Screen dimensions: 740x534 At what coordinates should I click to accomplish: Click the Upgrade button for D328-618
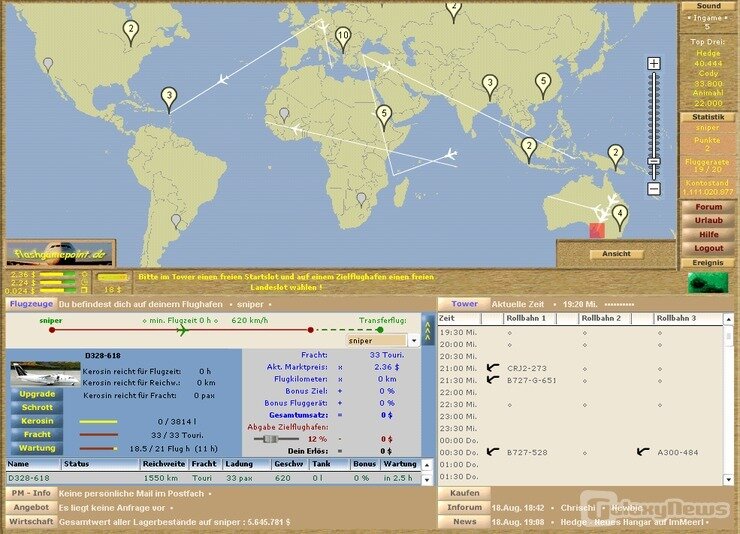tap(37, 394)
